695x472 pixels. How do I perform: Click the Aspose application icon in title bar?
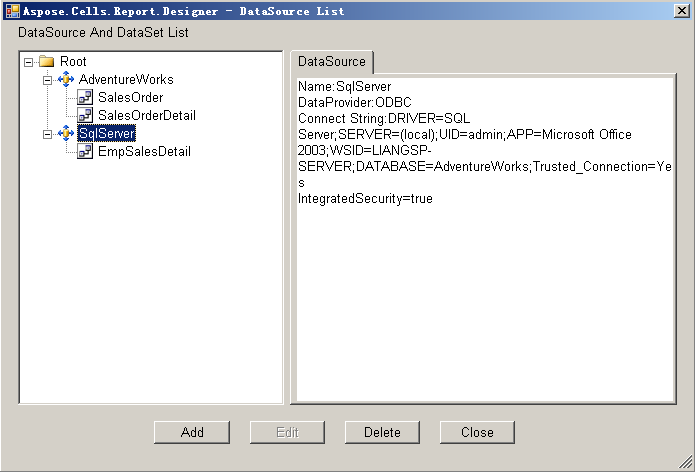(x=12, y=11)
